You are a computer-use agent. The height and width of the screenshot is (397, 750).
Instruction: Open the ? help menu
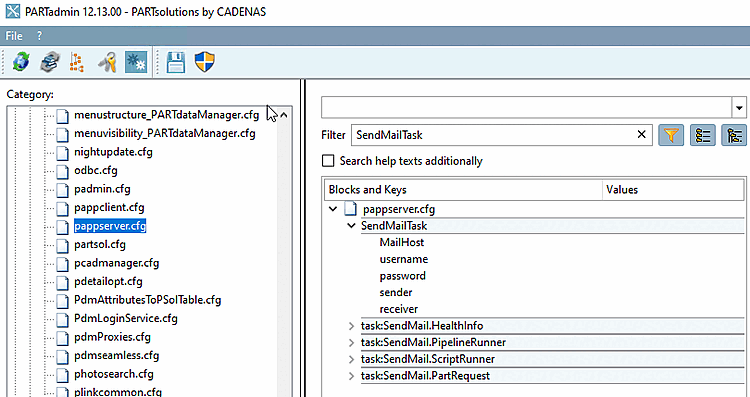tap(39, 36)
